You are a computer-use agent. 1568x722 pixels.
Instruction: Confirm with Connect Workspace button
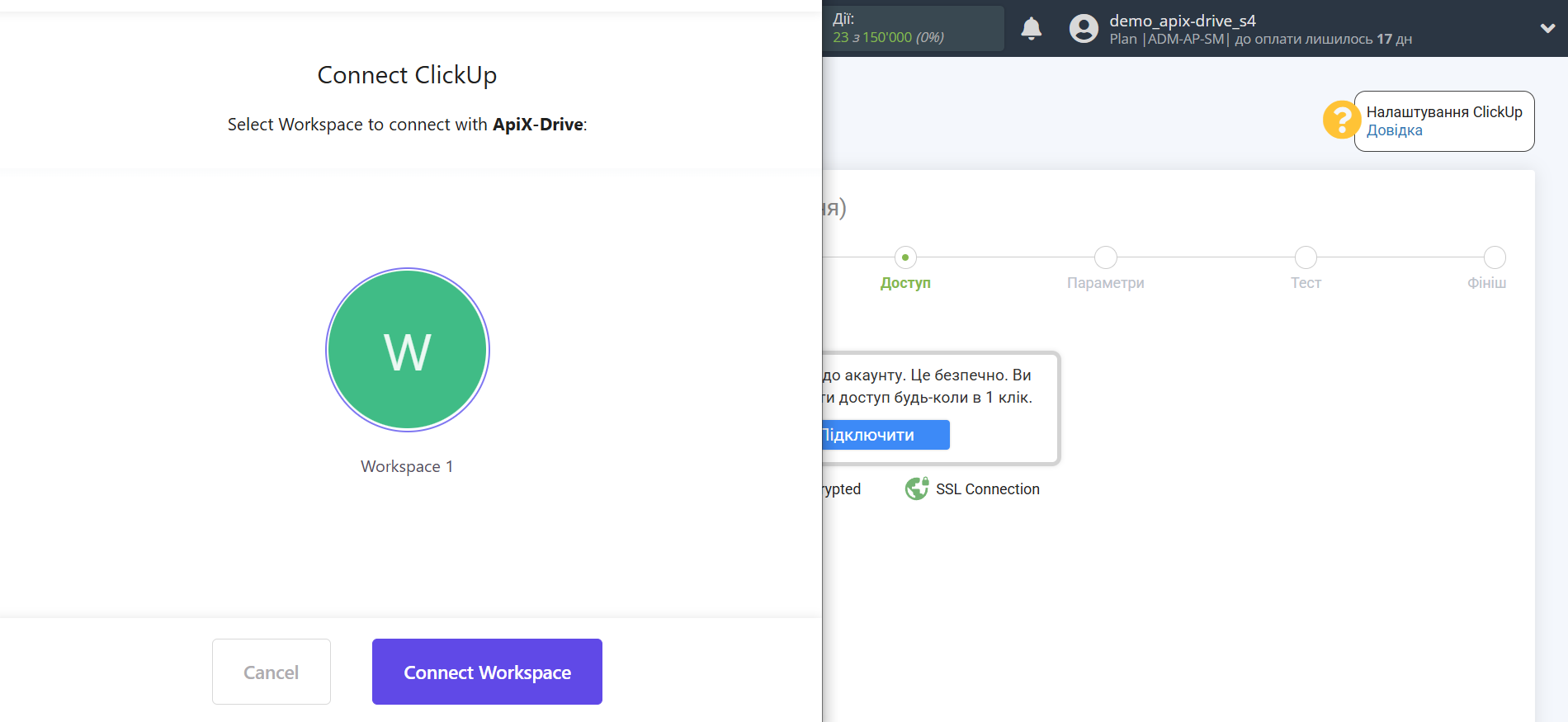point(487,672)
